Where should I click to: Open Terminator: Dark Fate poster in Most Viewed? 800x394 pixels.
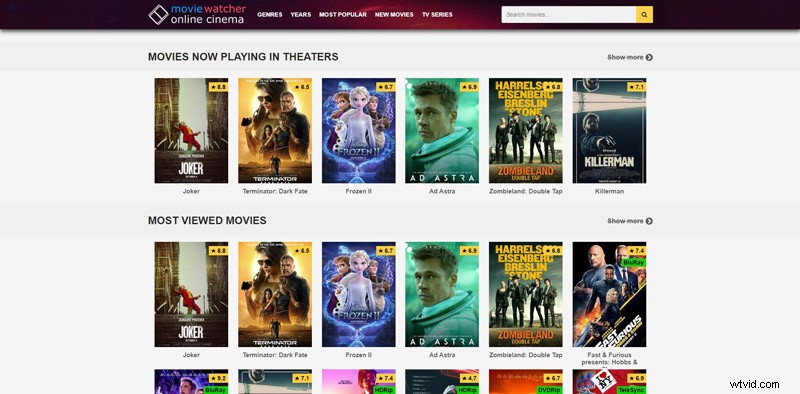(275, 294)
